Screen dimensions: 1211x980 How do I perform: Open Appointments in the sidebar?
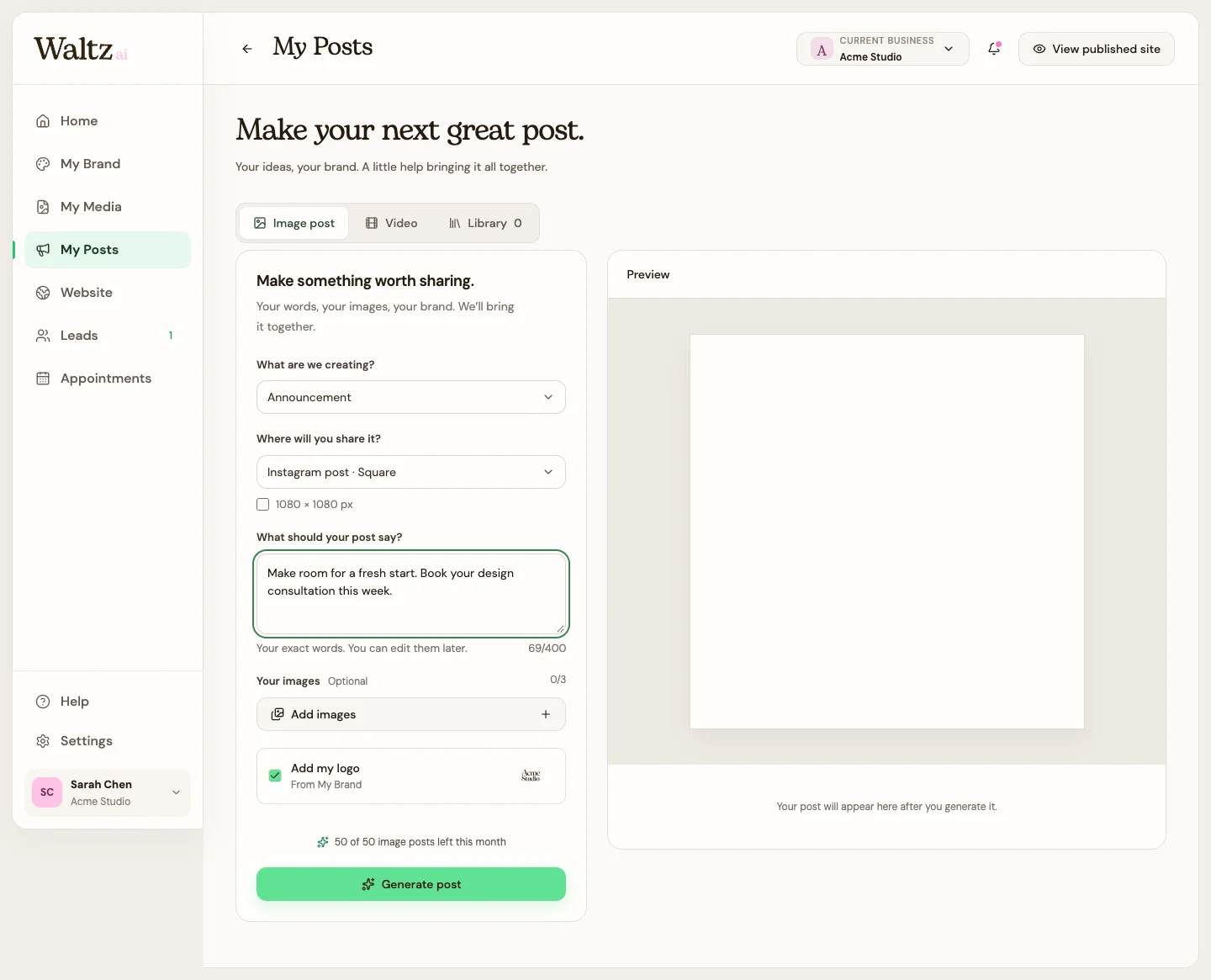click(108, 379)
